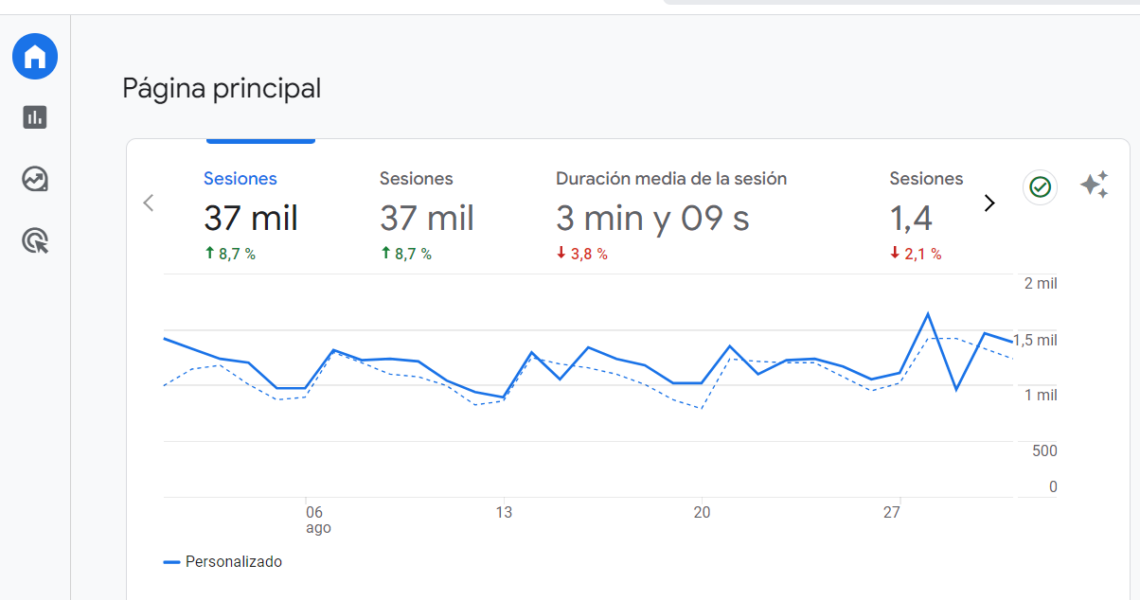Viewport: 1140px width, 600px height.
Task: Open the Explore trend icon in sidebar
Action: click(x=35, y=179)
